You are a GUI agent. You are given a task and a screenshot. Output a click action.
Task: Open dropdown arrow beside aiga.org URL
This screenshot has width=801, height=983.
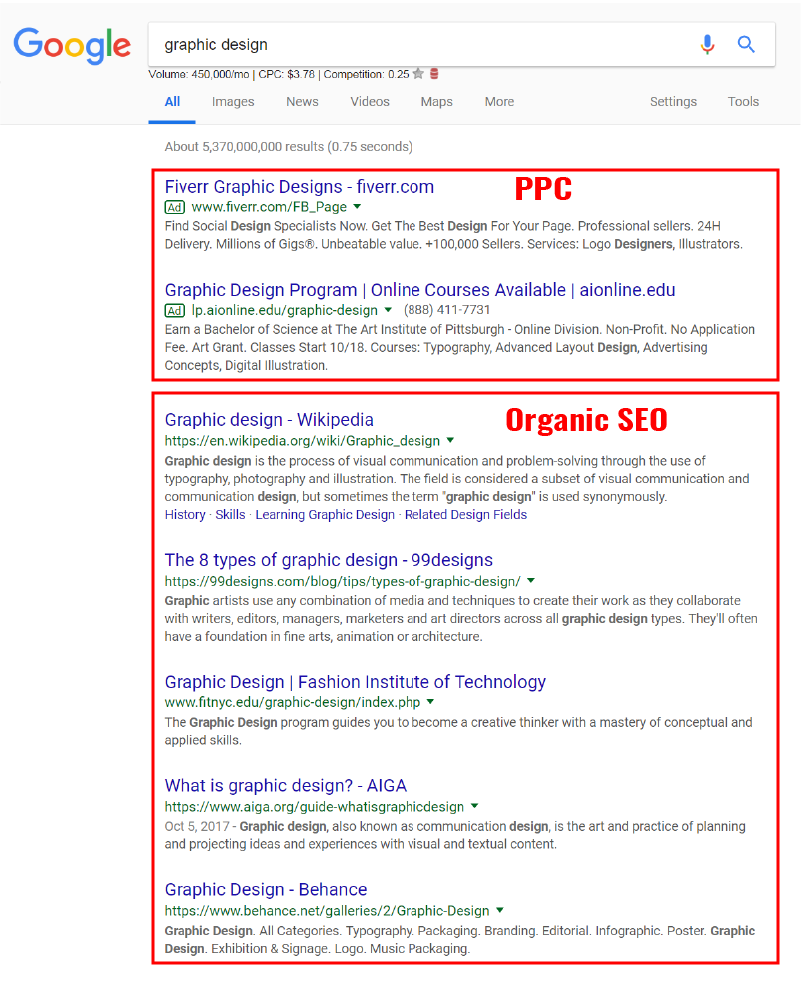coord(475,806)
